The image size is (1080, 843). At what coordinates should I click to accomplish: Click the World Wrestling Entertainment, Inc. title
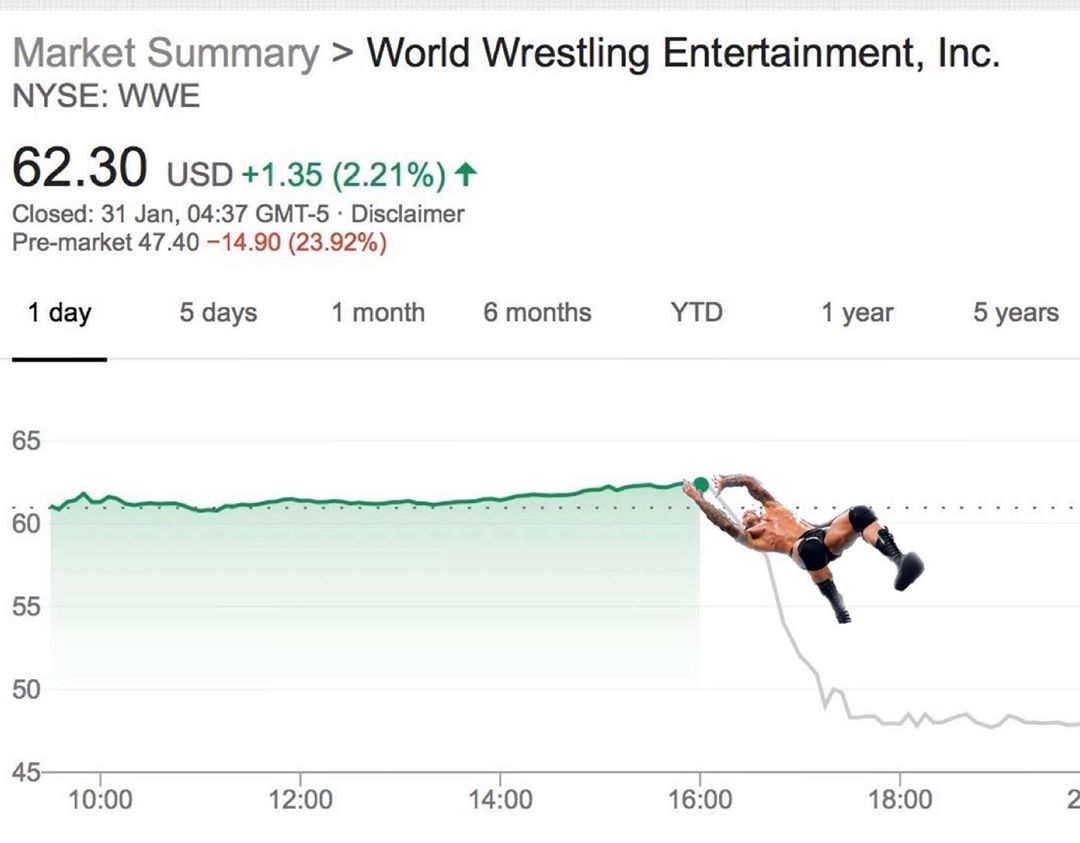(683, 53)
